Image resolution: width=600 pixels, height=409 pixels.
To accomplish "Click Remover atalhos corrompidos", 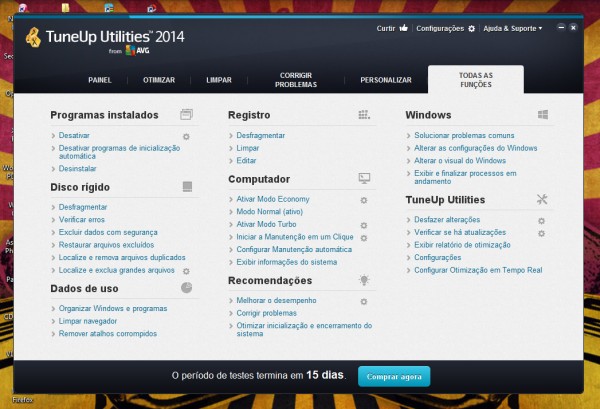I will [108, 334].
